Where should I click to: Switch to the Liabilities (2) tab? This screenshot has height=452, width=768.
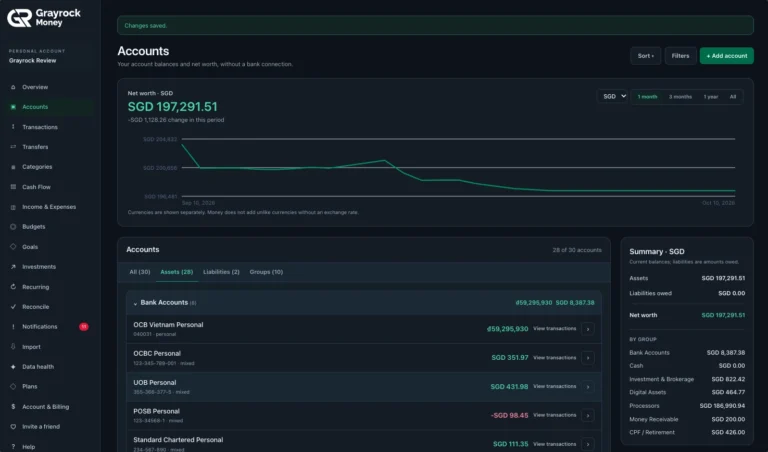pos(221,272)
